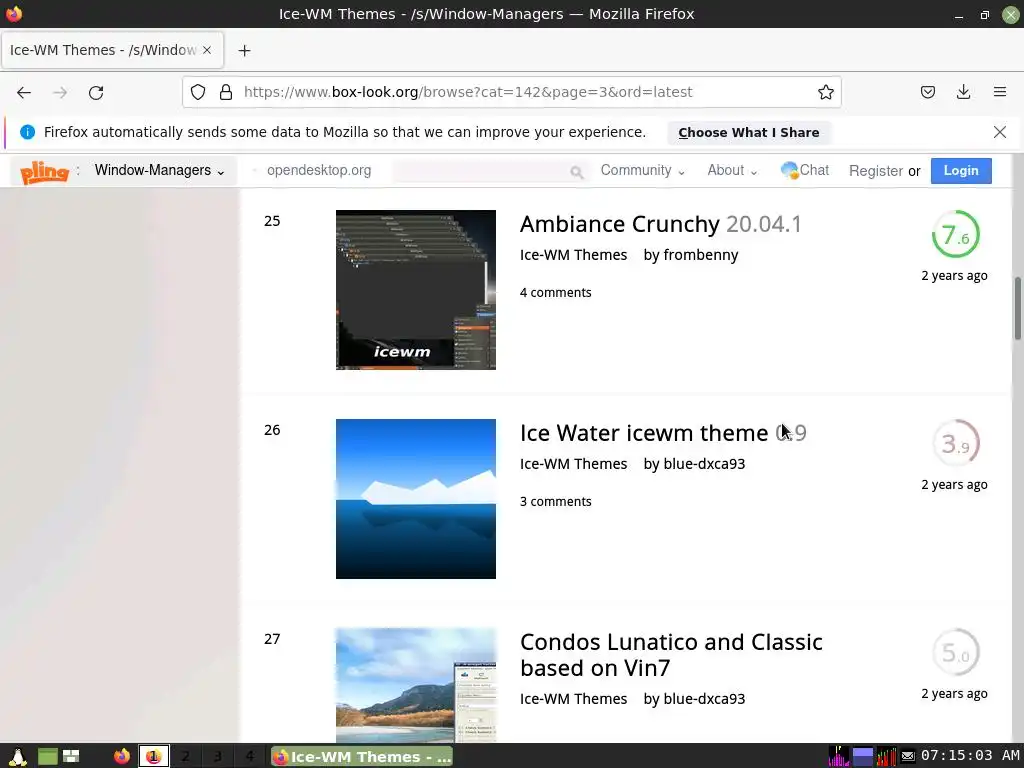1024x768 pixels.
Task: Click the page vertical scrollbar handle
Action: pyautogui.click(x=1017, y=308)
